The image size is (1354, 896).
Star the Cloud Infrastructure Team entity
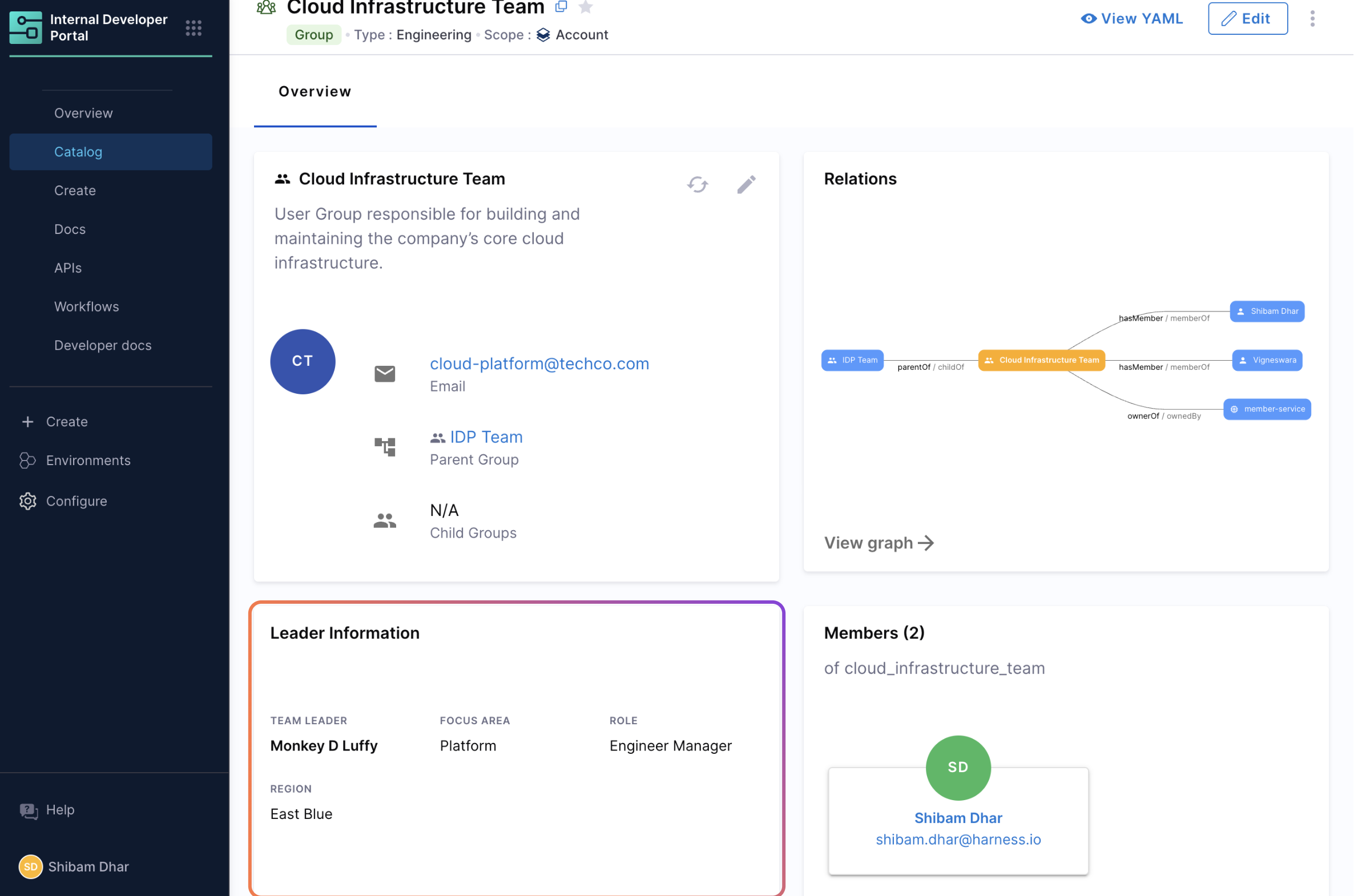pyautogui.click(x=586, y=7)
